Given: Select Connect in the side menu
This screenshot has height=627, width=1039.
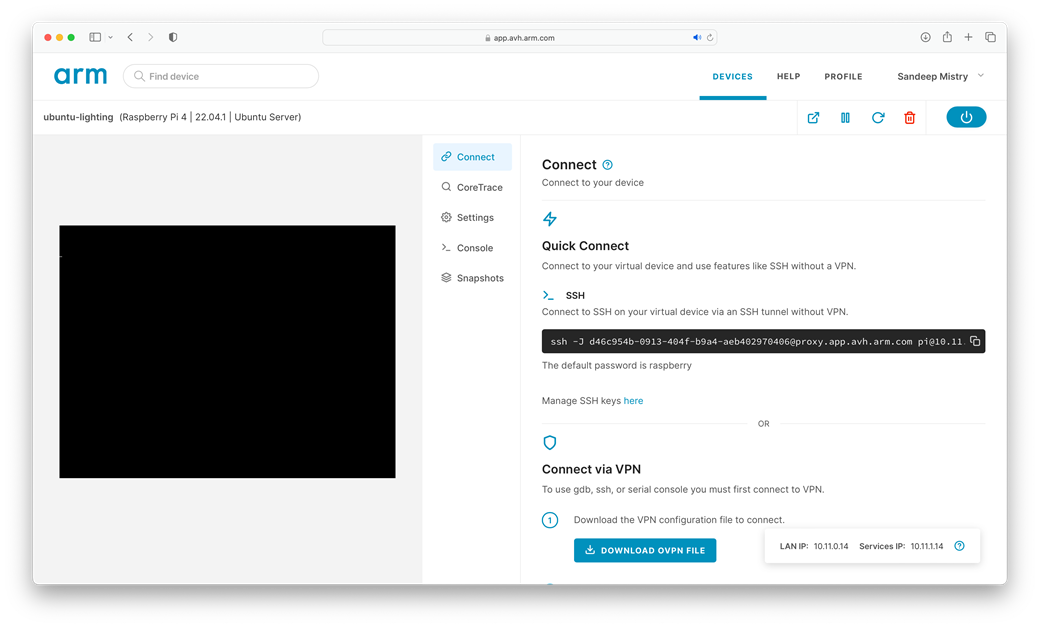Looking at the screenshot, I should (x=472, y=157).
